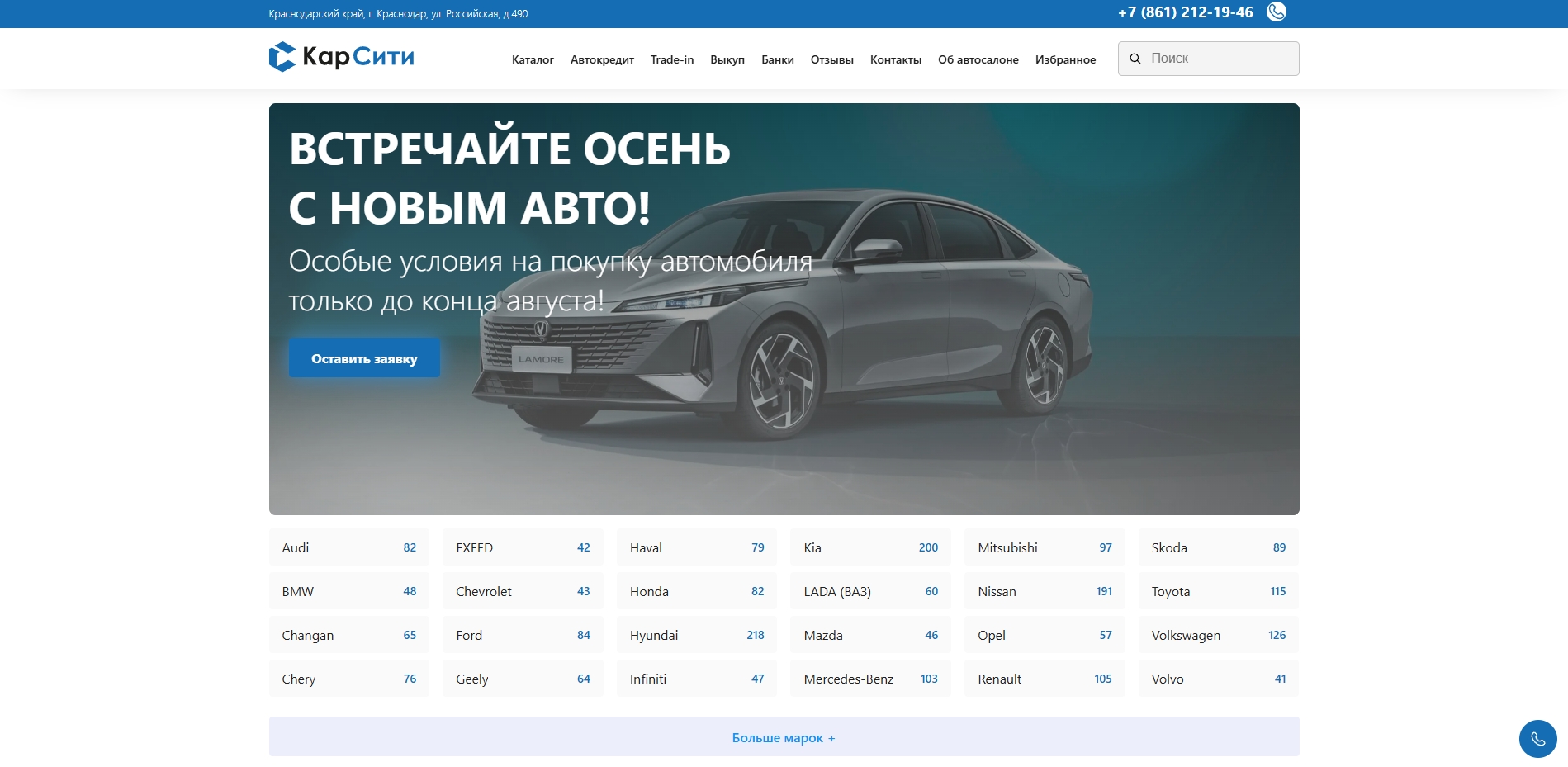Open Trade-in section
This screenshot has width=1568, height=767.
click(671, 59)
